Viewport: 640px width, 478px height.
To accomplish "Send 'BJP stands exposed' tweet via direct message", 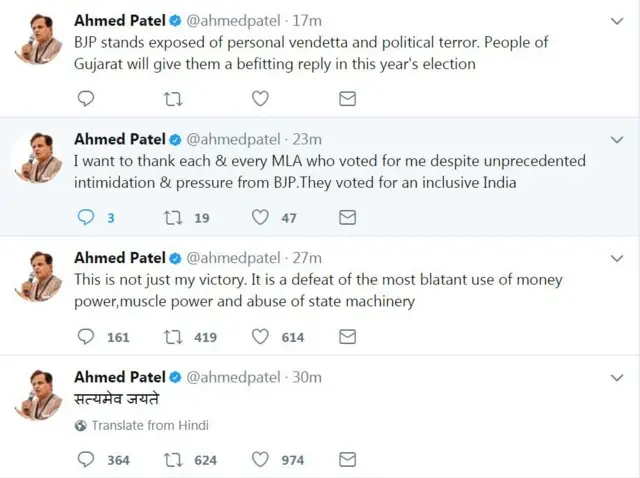I will pos(347,98).
